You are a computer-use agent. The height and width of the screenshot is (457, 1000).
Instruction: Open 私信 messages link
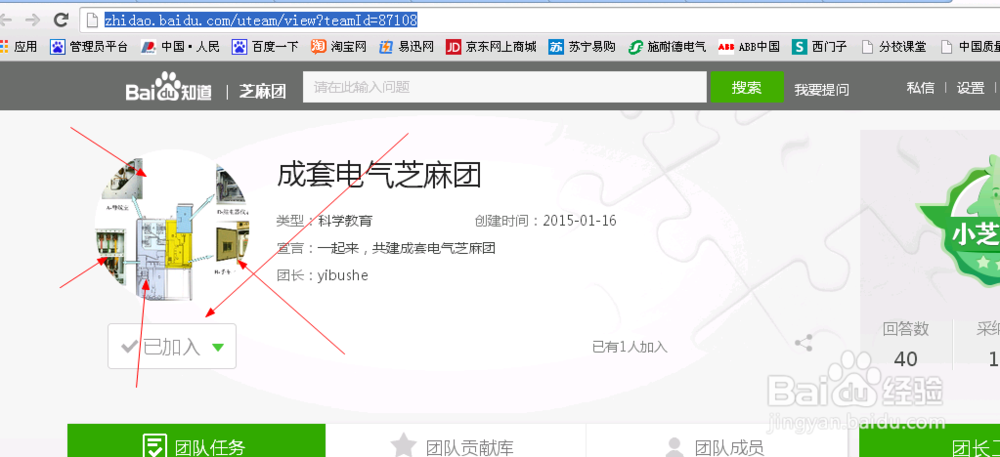920,88
